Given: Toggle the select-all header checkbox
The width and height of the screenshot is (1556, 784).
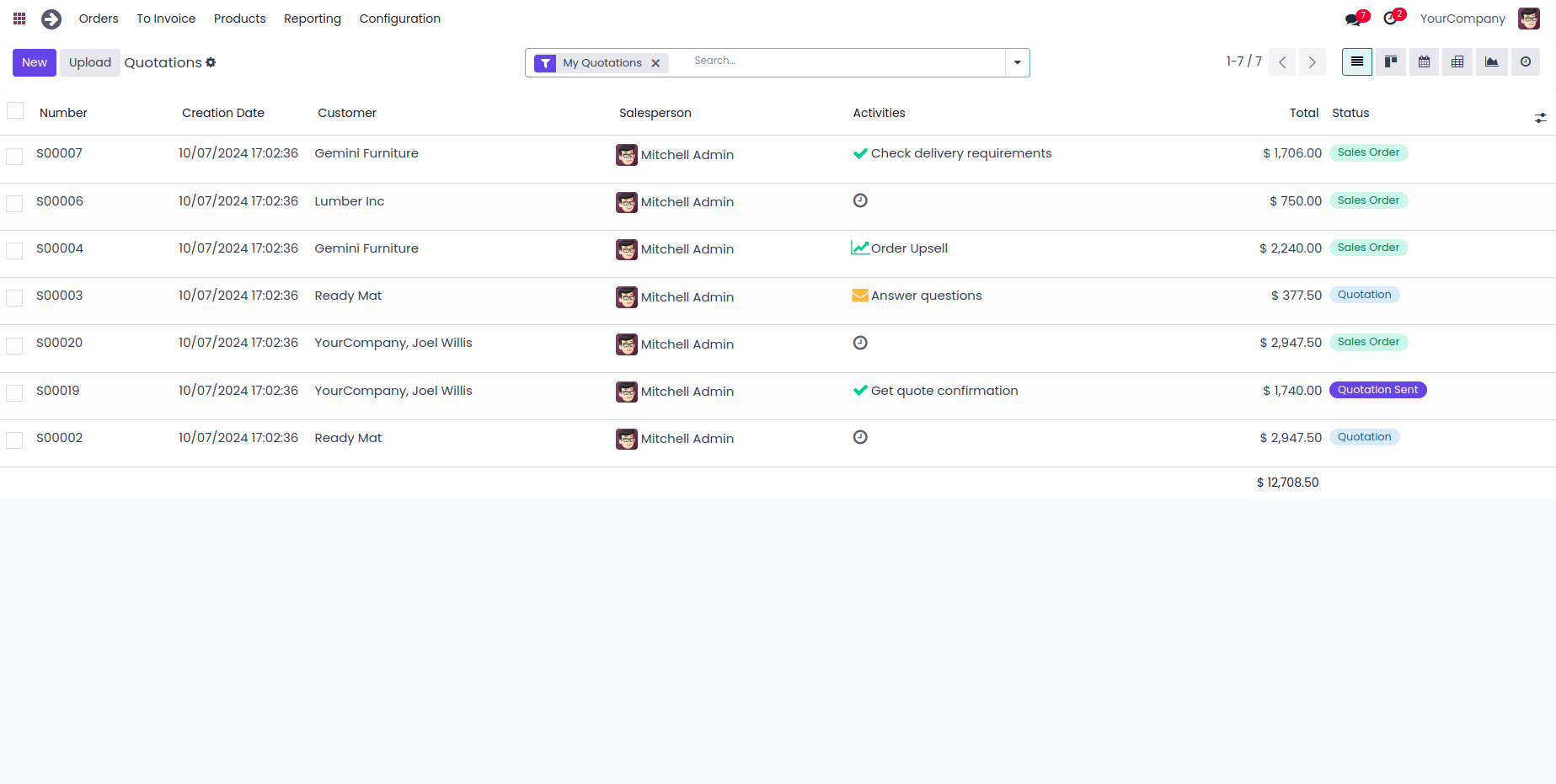Looking at the screenshot, I should pos(15,110).
